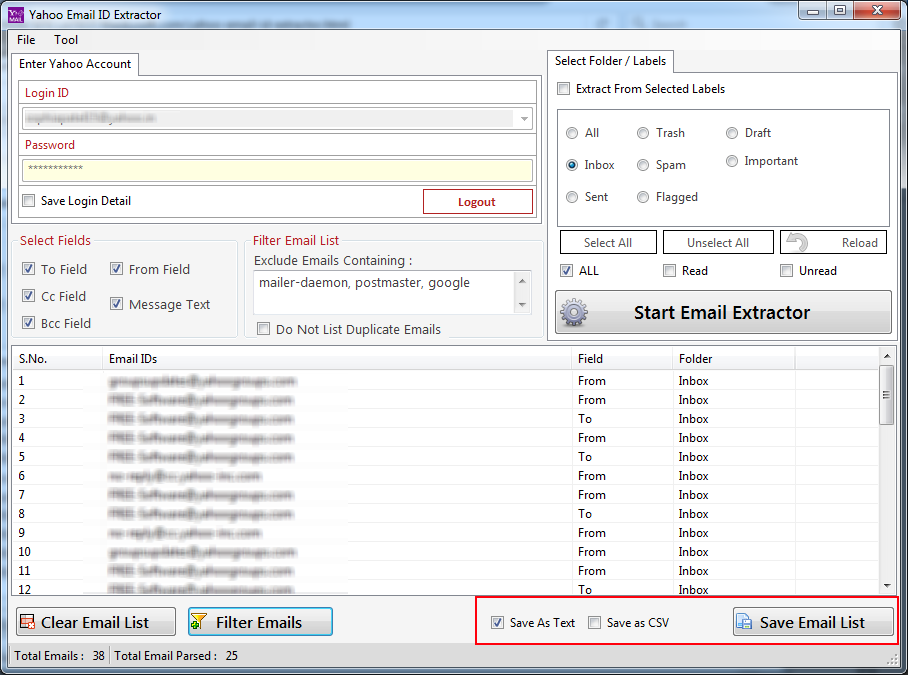Click the Unselect All button
This screenshot has height=675, width=908.
point(718,243)
